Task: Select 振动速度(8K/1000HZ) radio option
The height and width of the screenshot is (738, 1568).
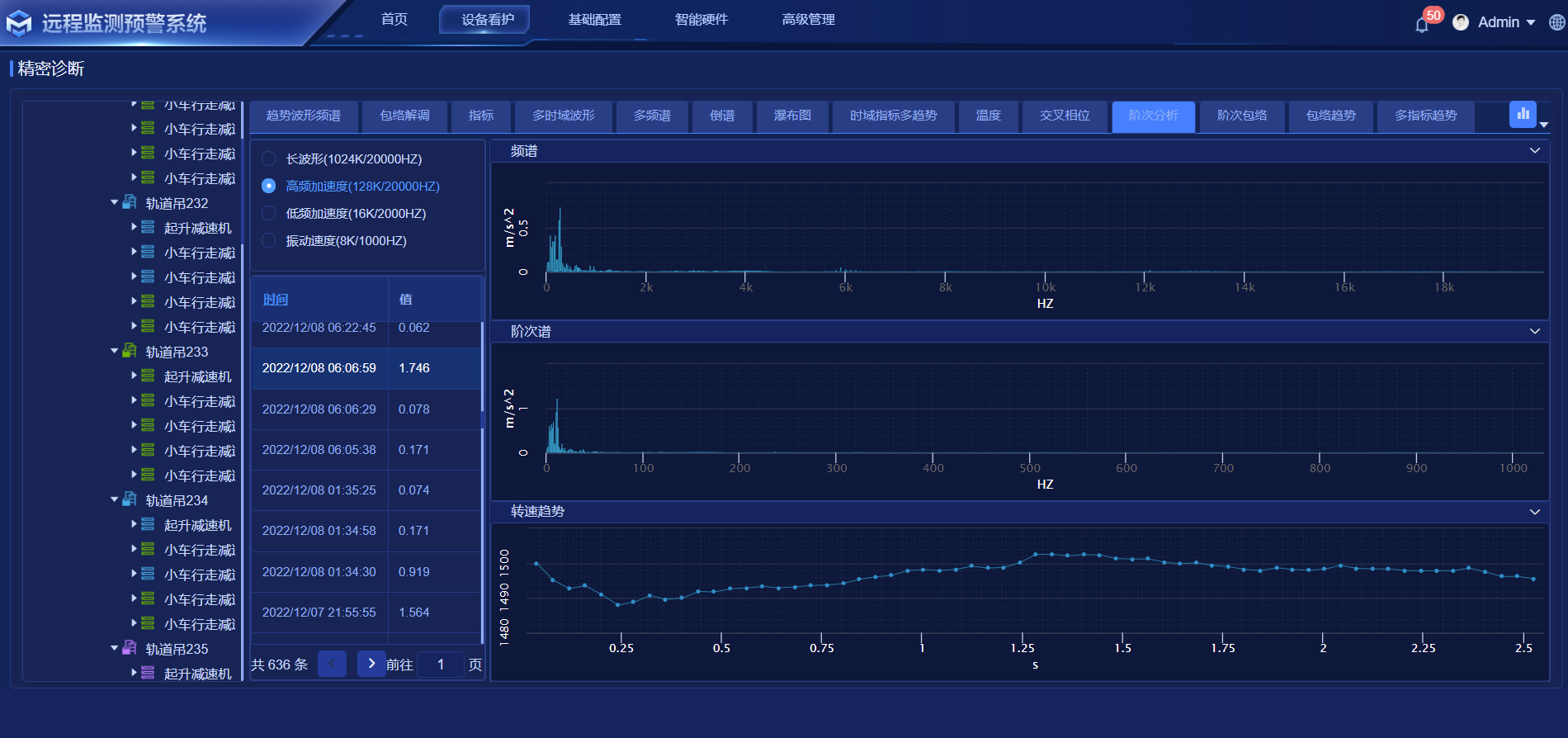Action: (268, 240)
